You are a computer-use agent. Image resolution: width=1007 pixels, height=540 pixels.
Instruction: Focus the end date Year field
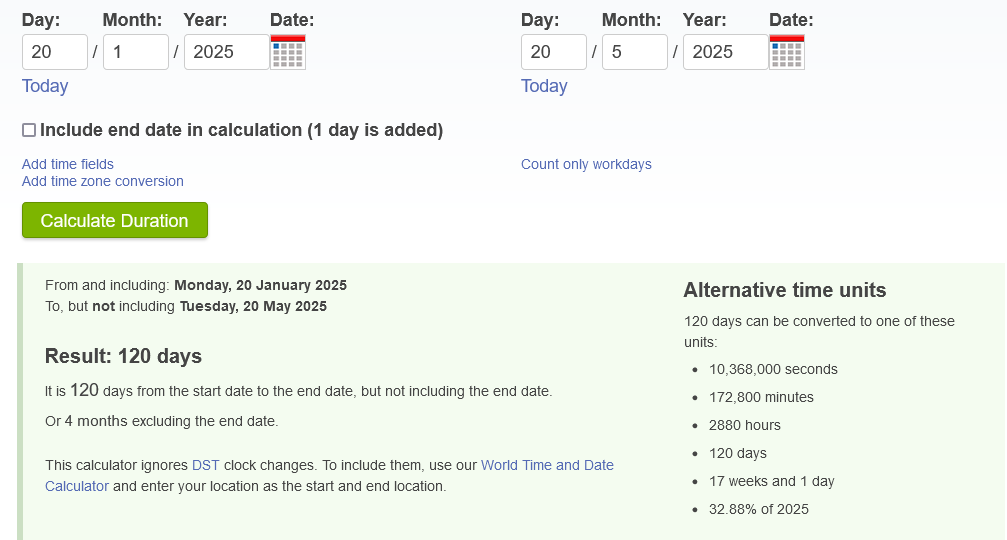(x=725, y=52)
